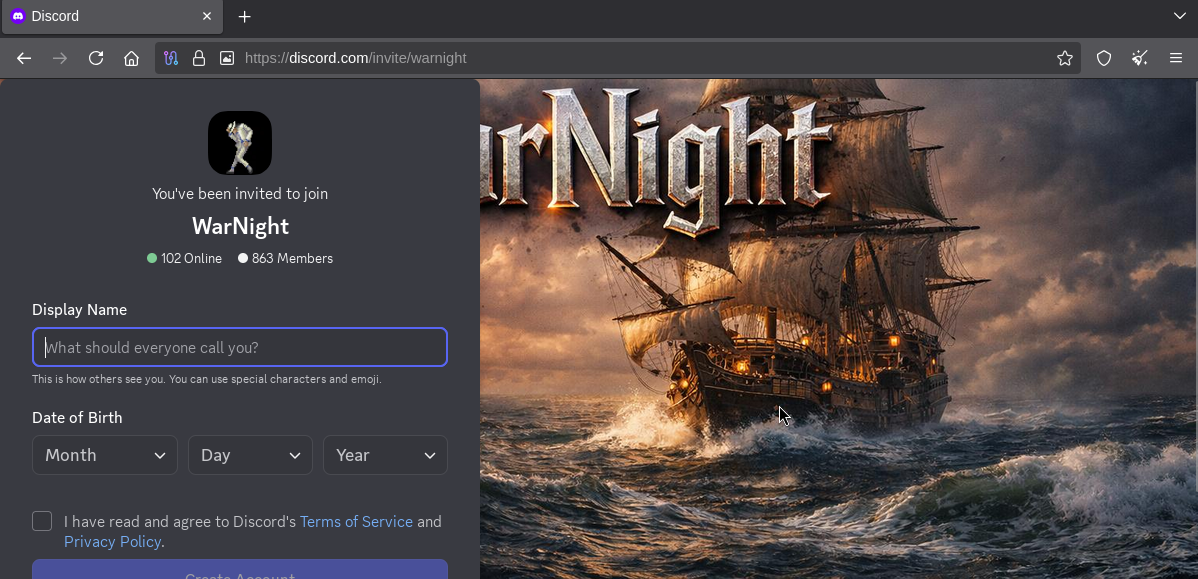The image size is (1198, 579).
Task: Open the Day dropdown
Action: click(x=250, y=455)
